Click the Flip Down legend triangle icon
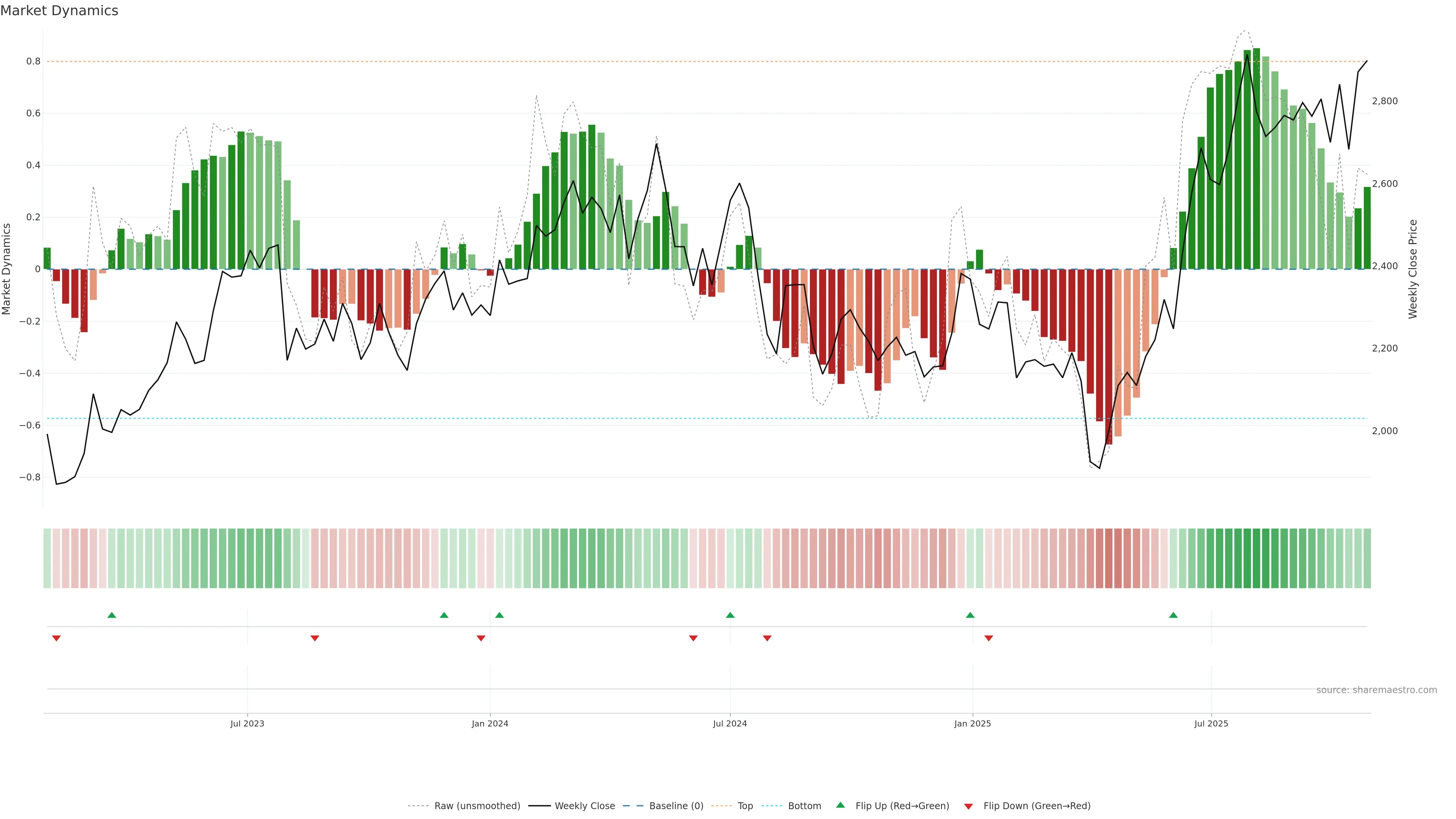This screenshot has height=819, width=1456. 968,806
